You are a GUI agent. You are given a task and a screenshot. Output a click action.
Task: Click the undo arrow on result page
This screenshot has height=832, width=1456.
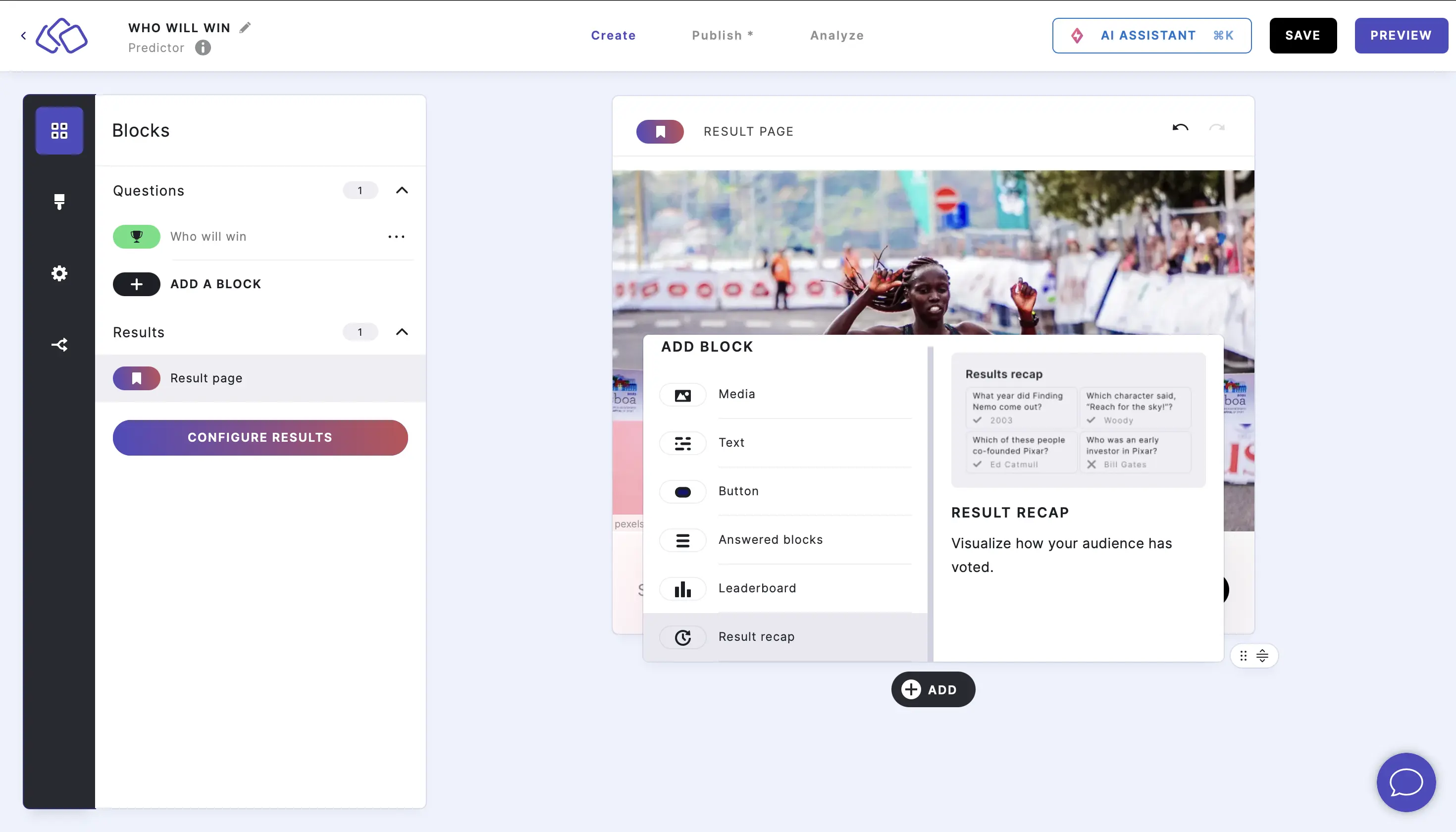(x=1180, y=127)
